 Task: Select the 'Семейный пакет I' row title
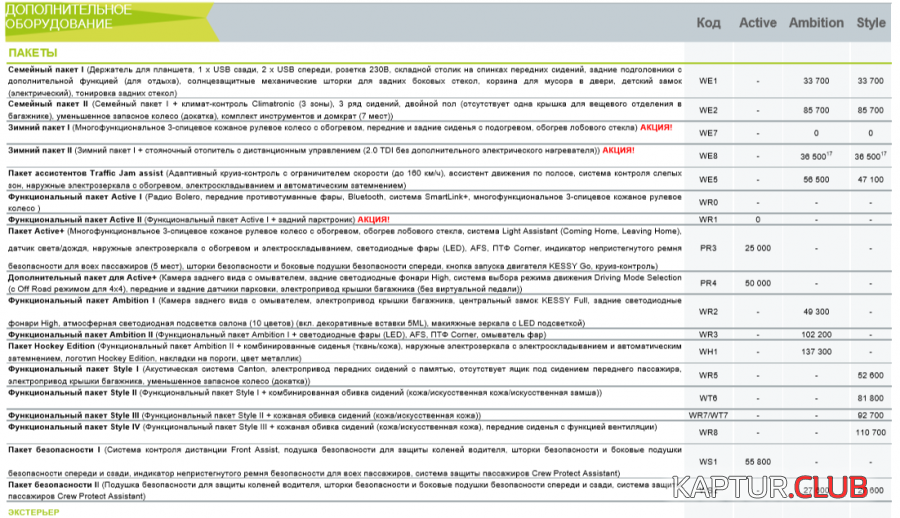point(46,69)
